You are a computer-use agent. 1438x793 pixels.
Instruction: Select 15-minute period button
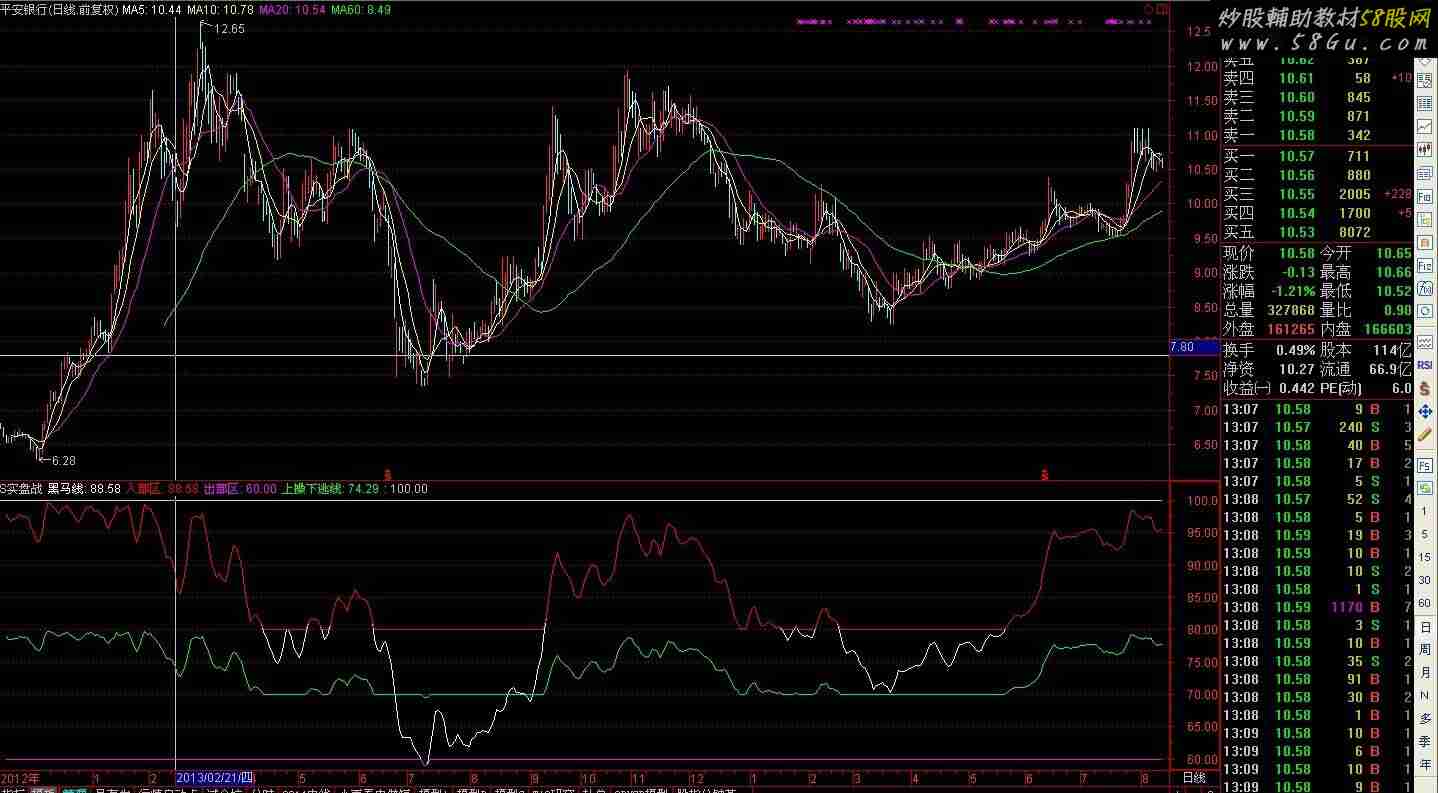pyautogui.click(x=1424, y=557)
